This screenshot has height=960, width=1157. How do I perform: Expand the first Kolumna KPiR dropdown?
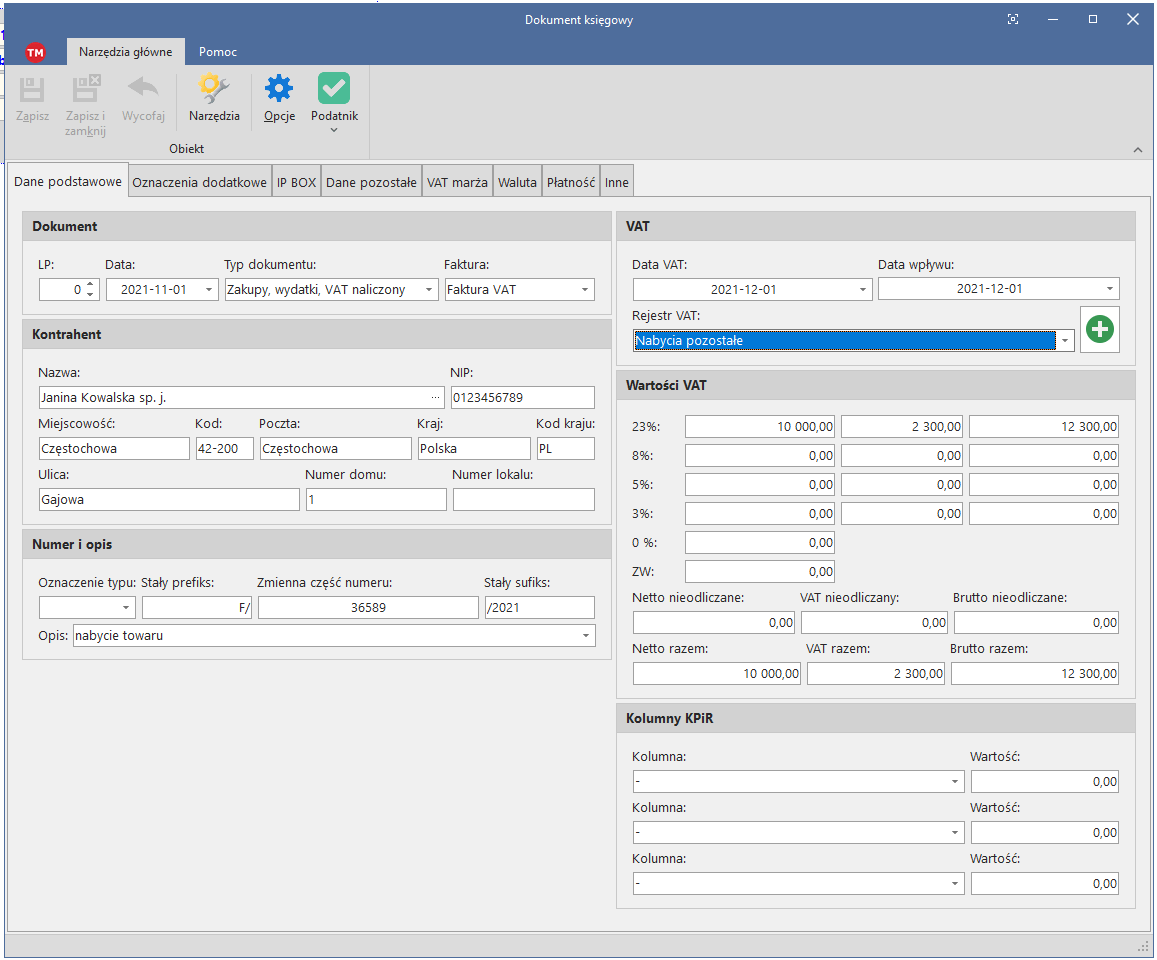pyautogui.click(x=955, y=782)
